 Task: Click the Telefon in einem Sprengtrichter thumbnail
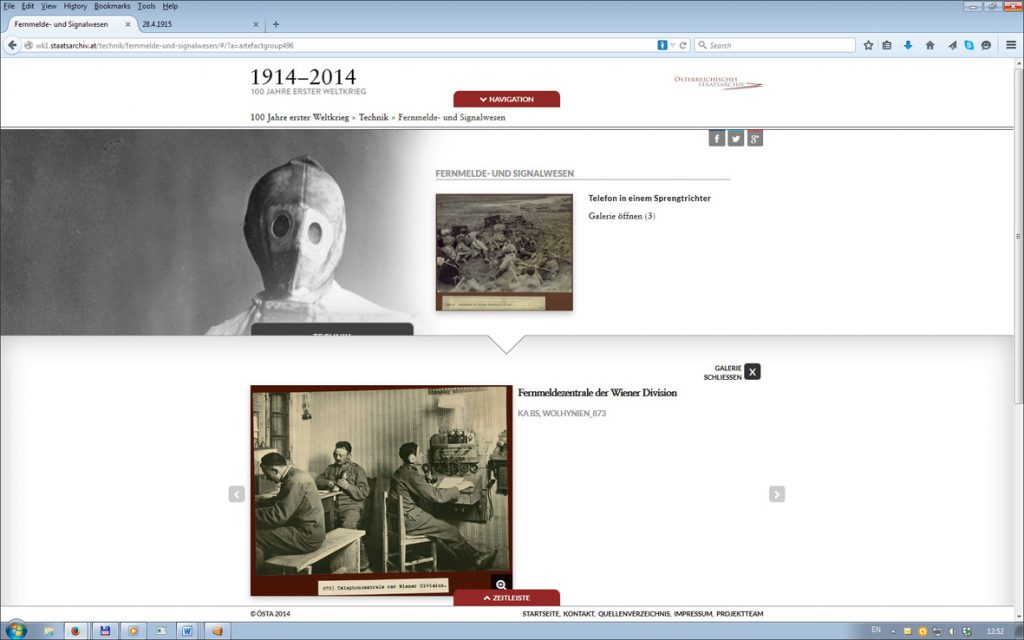click(504, 252)
